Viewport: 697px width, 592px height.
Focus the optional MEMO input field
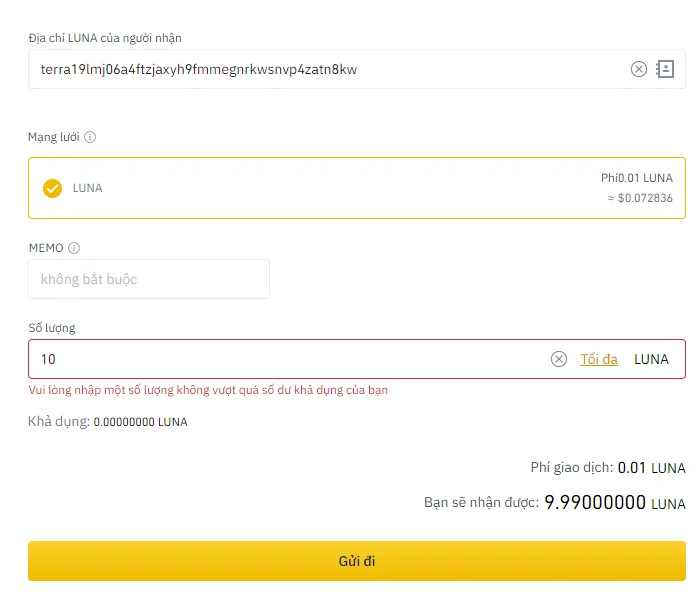(x=149, y=279)
